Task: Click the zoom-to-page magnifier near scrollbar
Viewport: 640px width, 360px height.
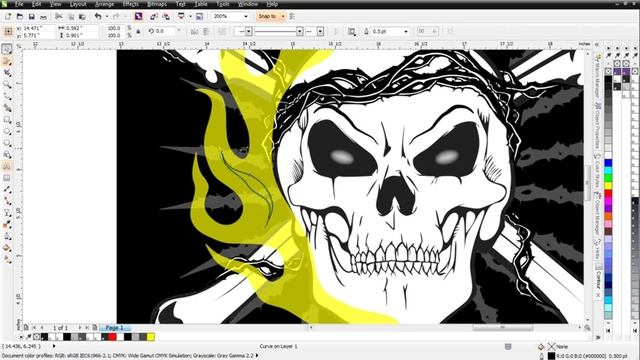Action: 587,327
